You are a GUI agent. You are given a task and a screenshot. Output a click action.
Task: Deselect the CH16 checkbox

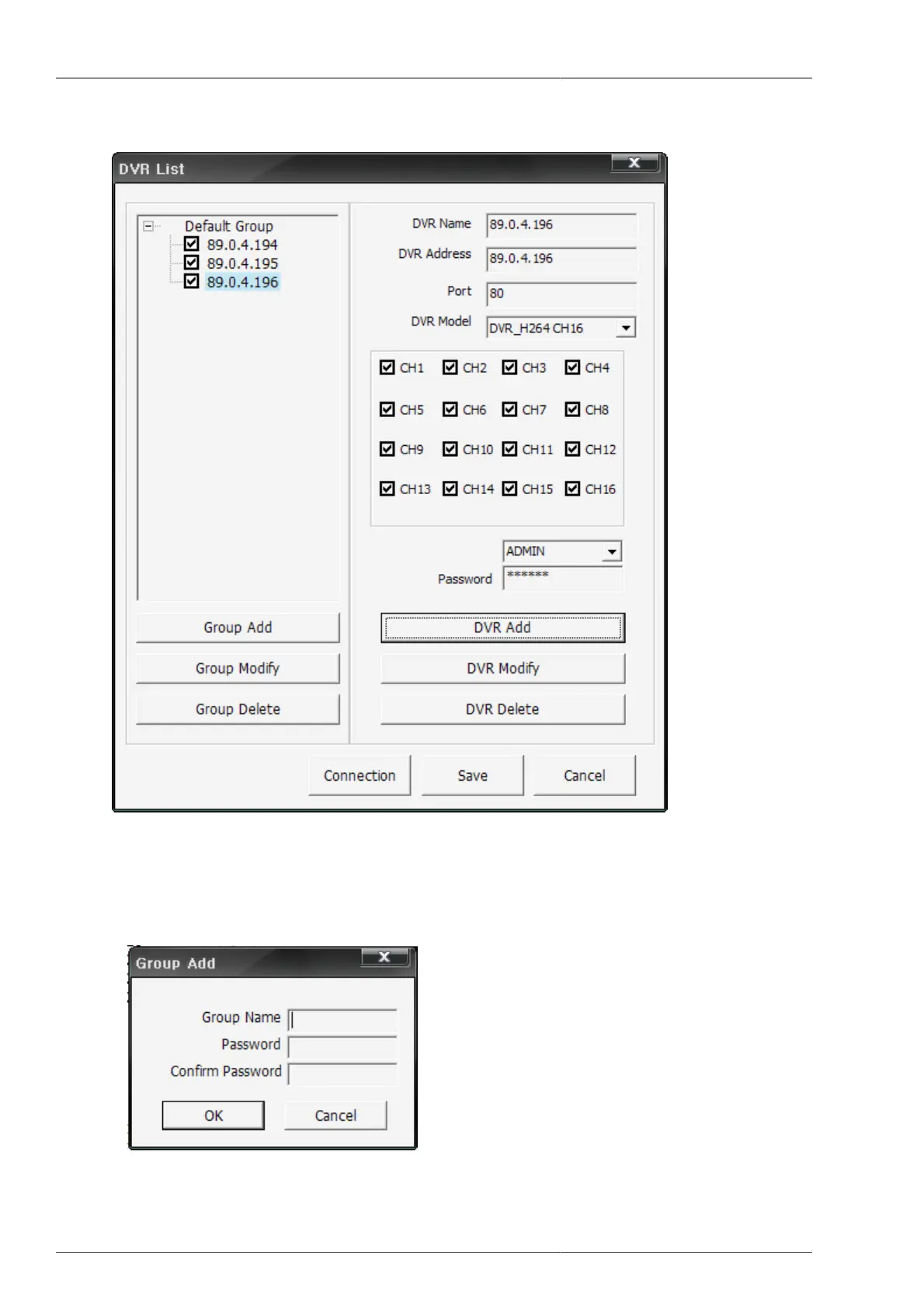point(573,489)
